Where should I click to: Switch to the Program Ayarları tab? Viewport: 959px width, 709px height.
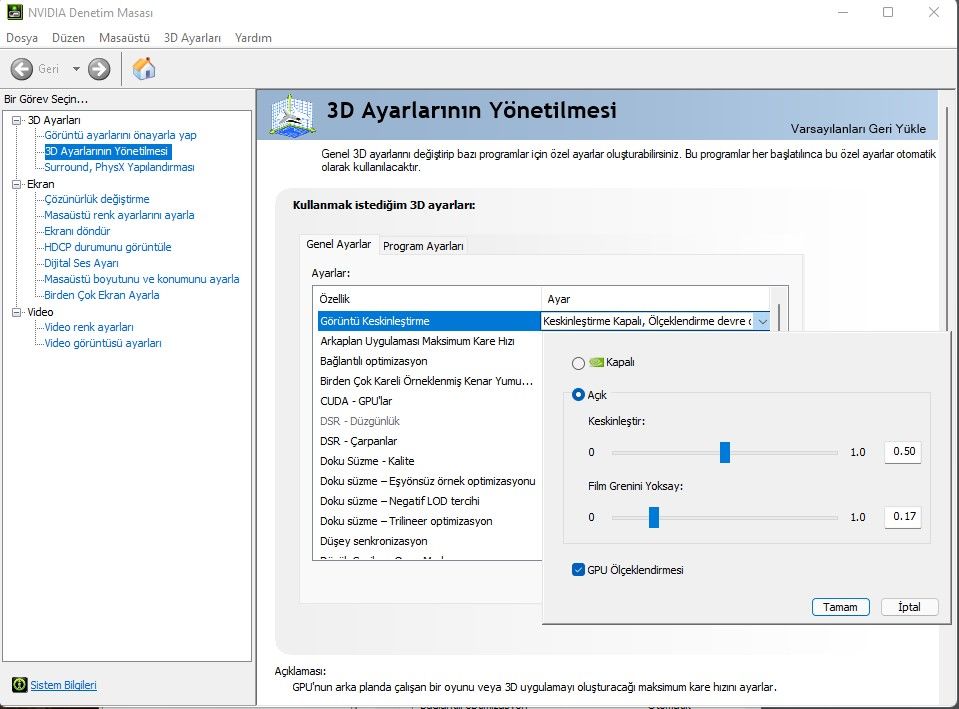tap(423, 246)
